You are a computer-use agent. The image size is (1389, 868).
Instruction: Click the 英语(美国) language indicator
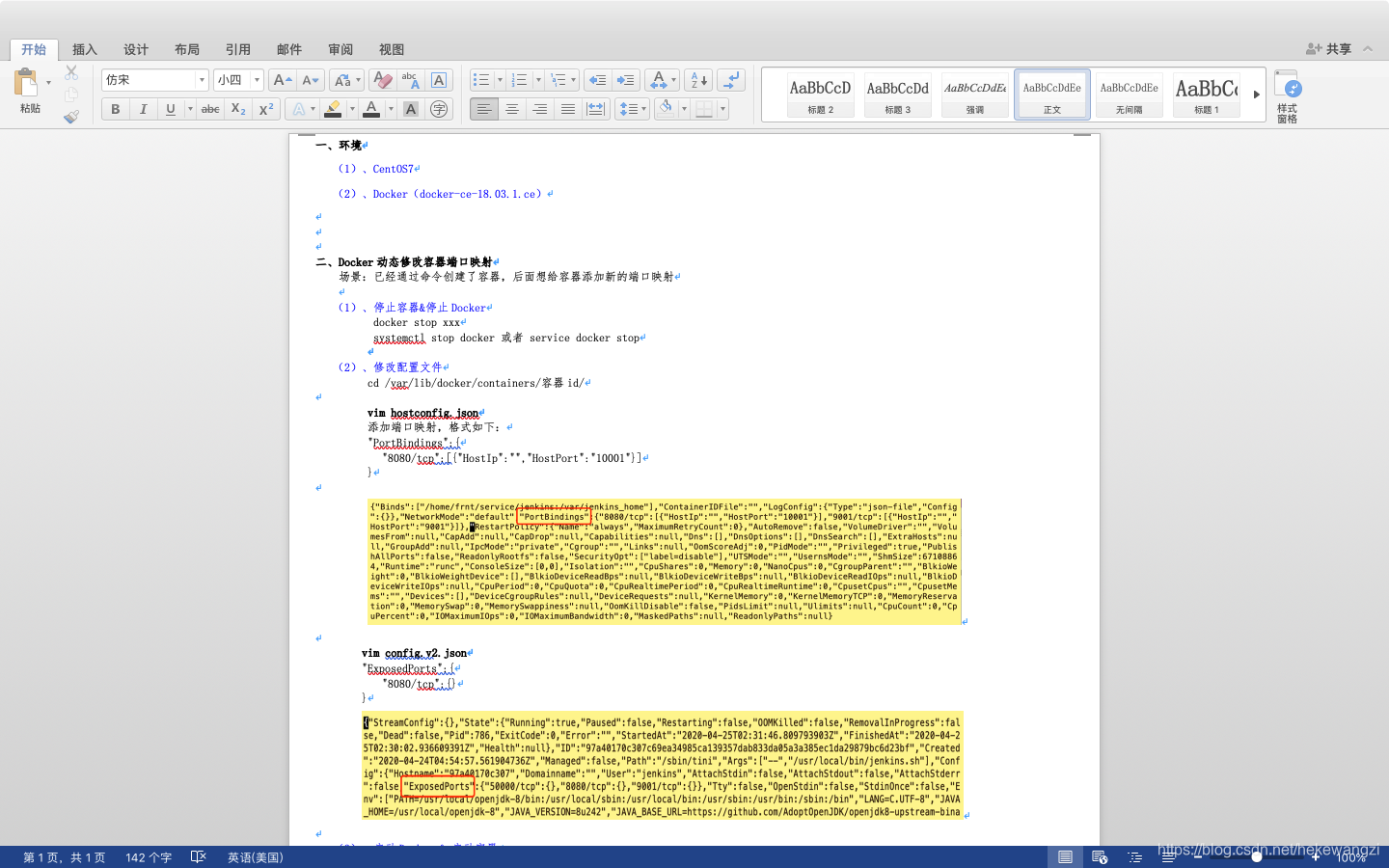(x=256, y=857)
